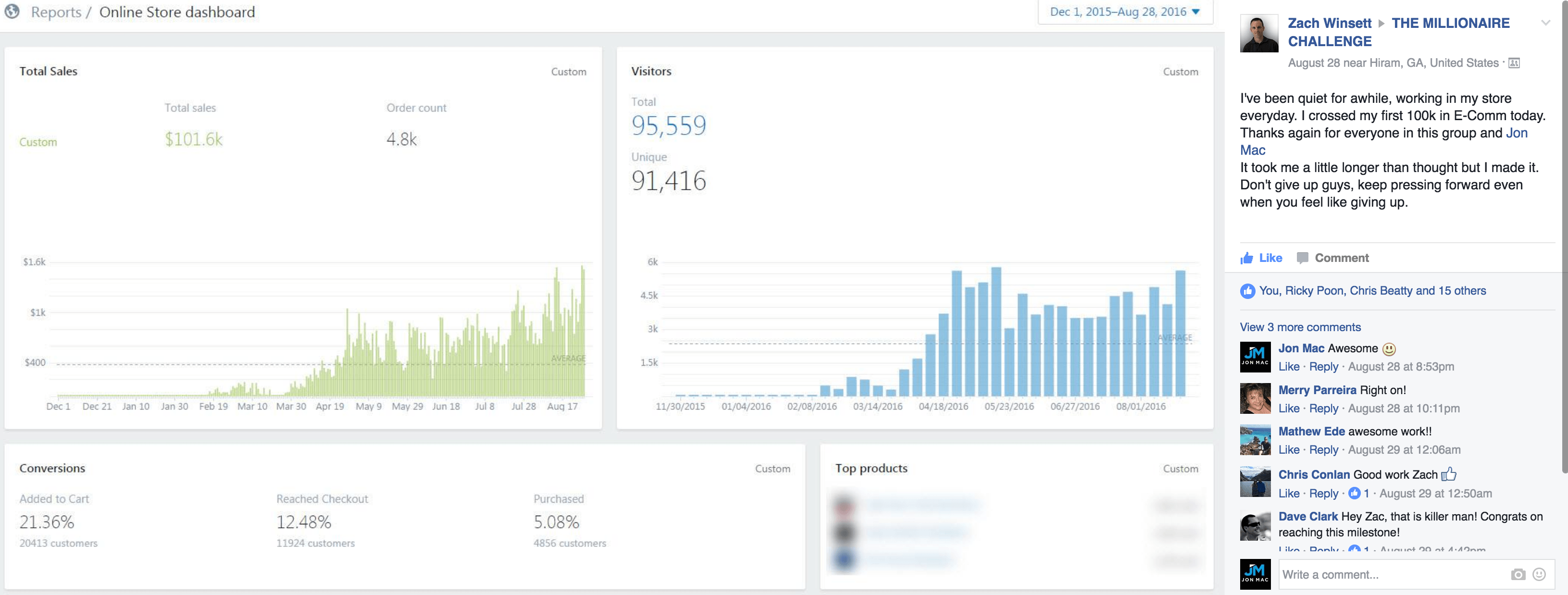Click Like under Merry Parreira's comment
The width and height of the screenshot is (1568, 595).
tap(1288, 408)
